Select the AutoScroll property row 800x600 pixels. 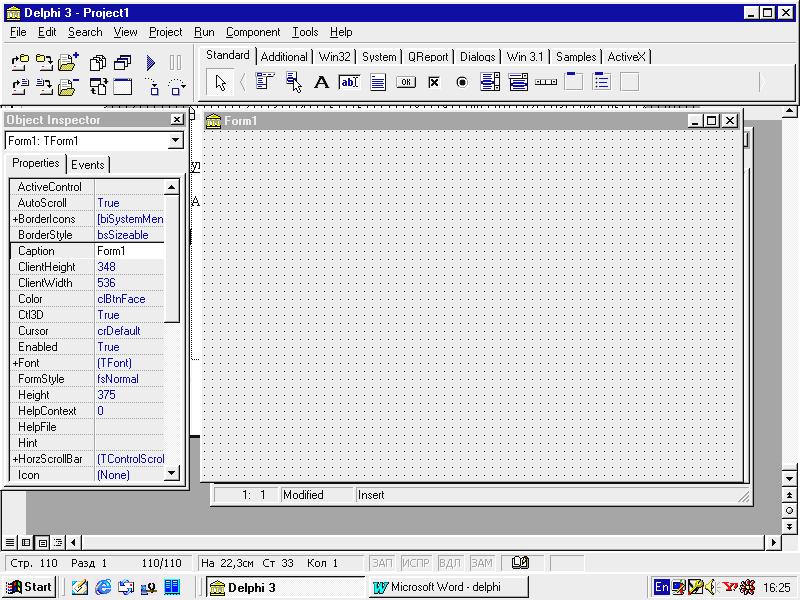tap(87, 203)
